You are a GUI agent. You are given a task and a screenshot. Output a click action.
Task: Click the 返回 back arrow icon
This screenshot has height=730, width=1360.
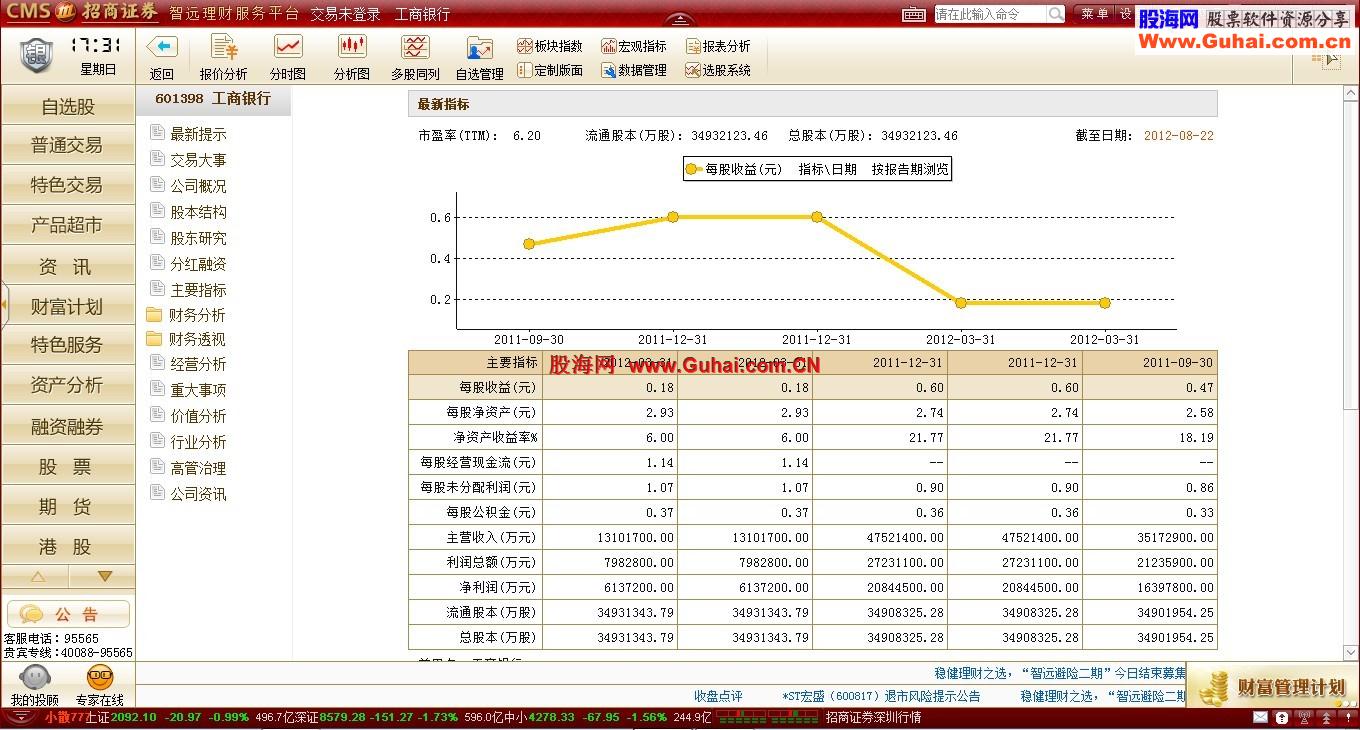[161, 46]
